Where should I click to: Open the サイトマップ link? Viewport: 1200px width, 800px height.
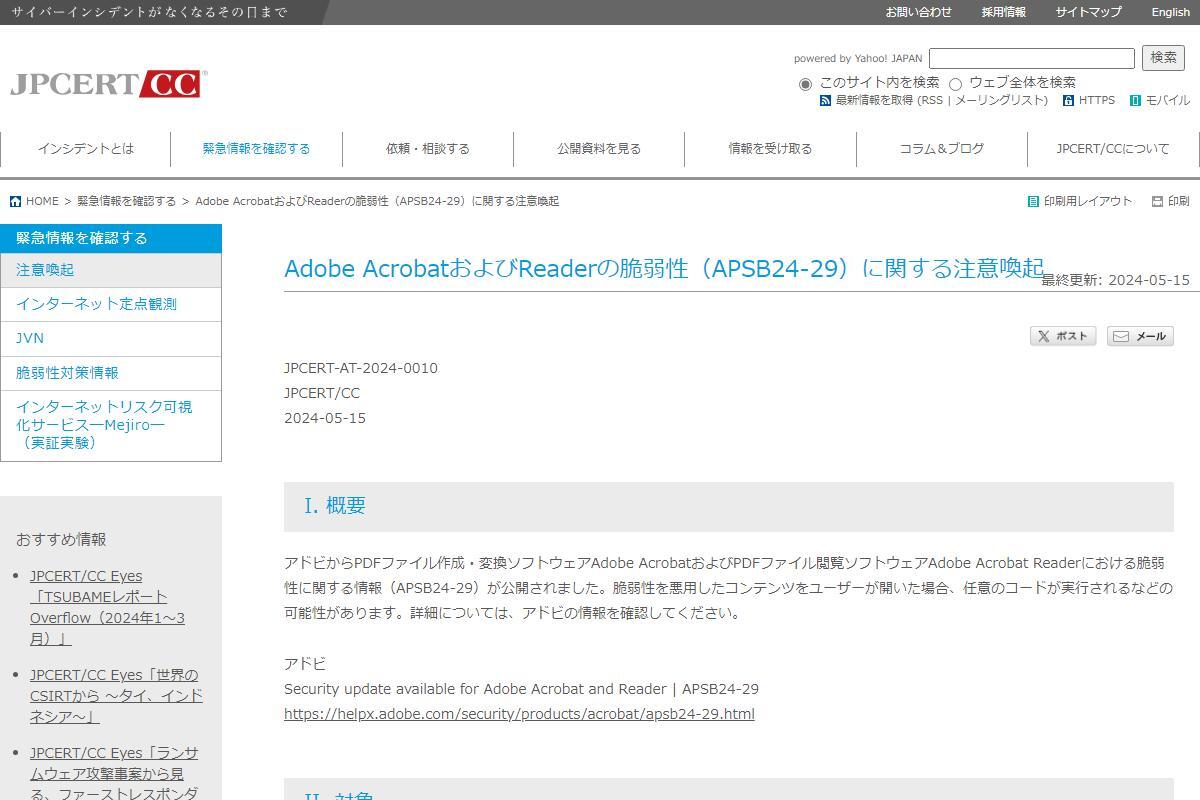(x=1089, y=12)
